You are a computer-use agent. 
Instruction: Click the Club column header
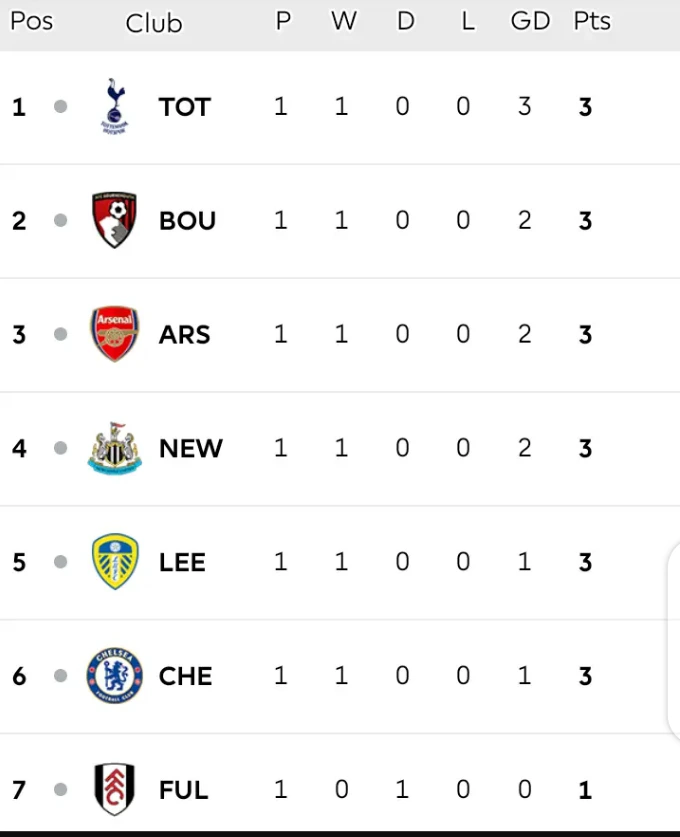(x=154, y=23)
